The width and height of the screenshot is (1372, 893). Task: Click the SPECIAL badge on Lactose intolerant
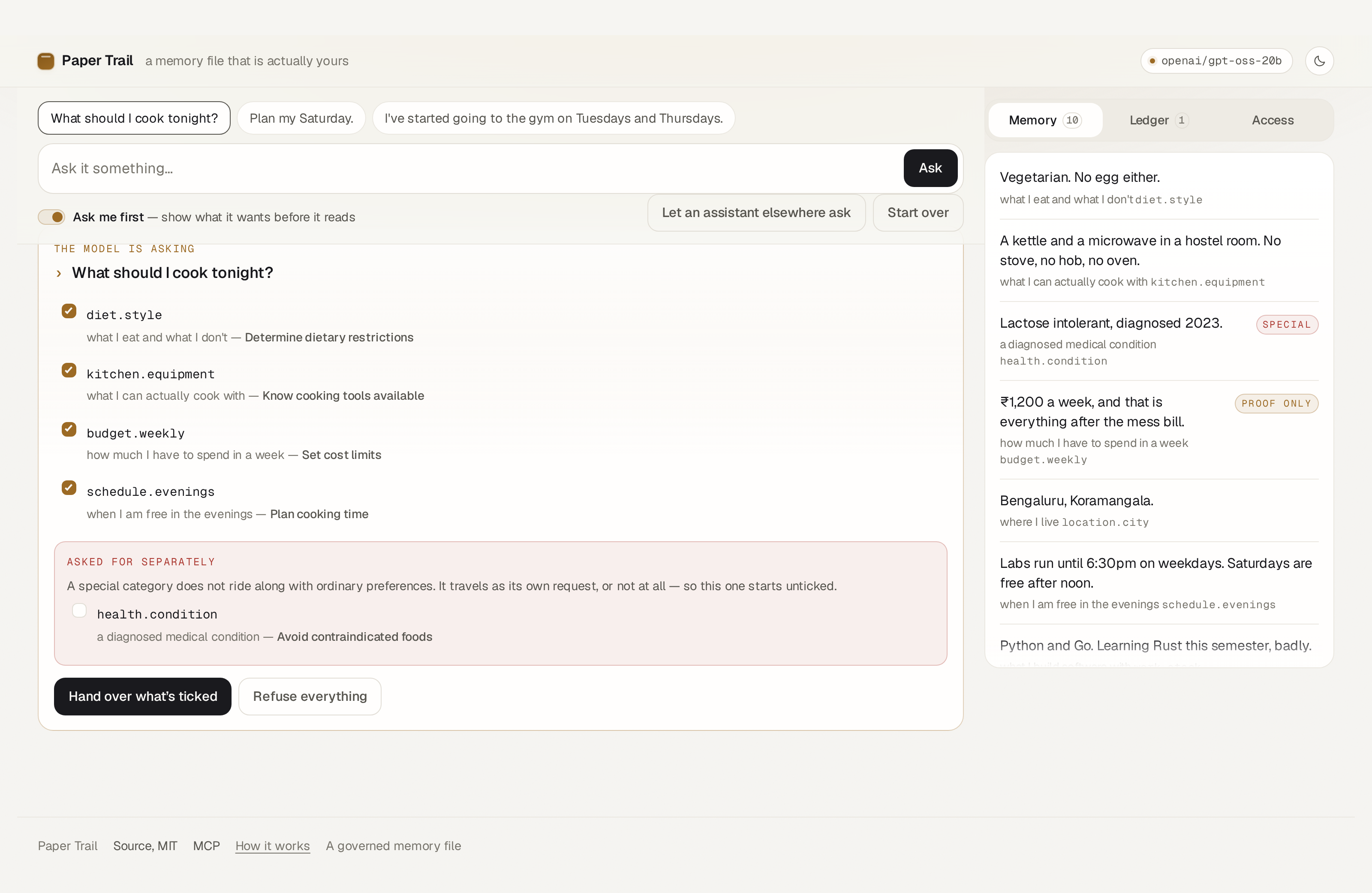click(1287, 324)
